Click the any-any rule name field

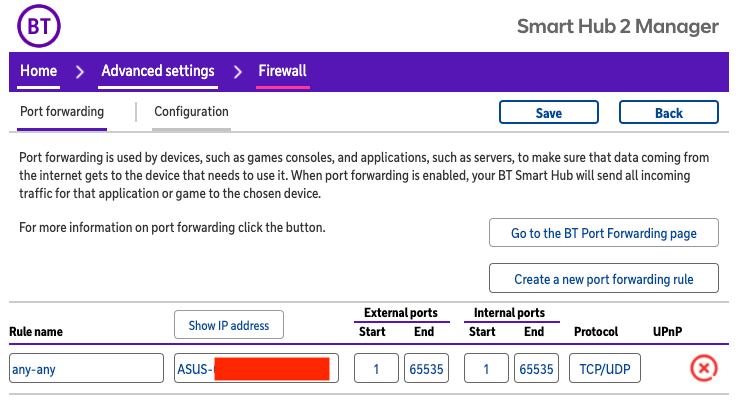click(x=86, y=369)
